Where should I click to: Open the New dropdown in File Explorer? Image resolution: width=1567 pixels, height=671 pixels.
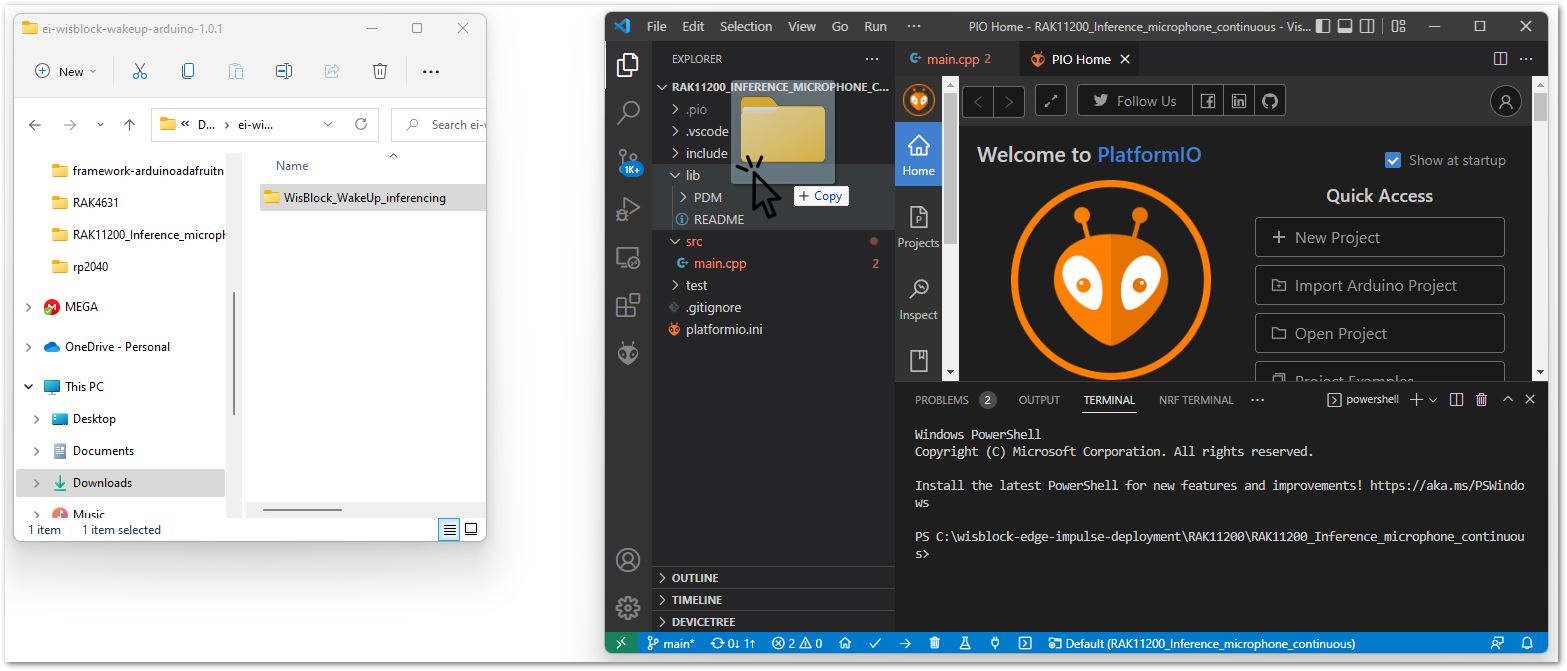(x=66, y=71)
